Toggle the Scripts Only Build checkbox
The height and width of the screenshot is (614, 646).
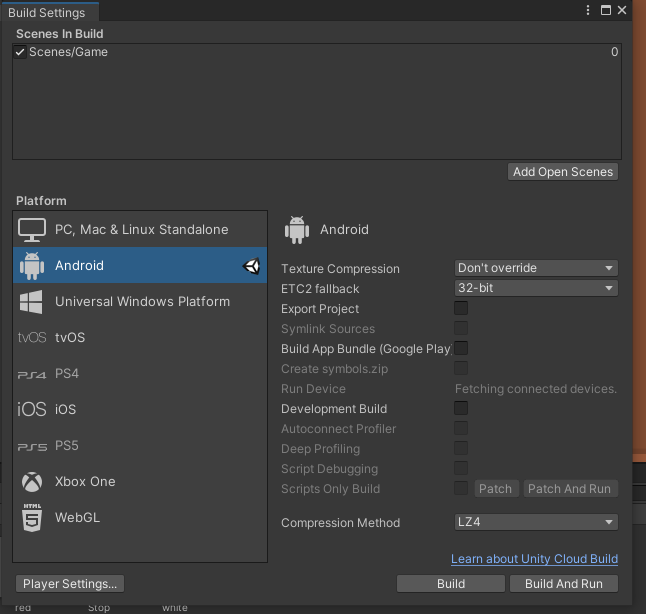(461, 488)
